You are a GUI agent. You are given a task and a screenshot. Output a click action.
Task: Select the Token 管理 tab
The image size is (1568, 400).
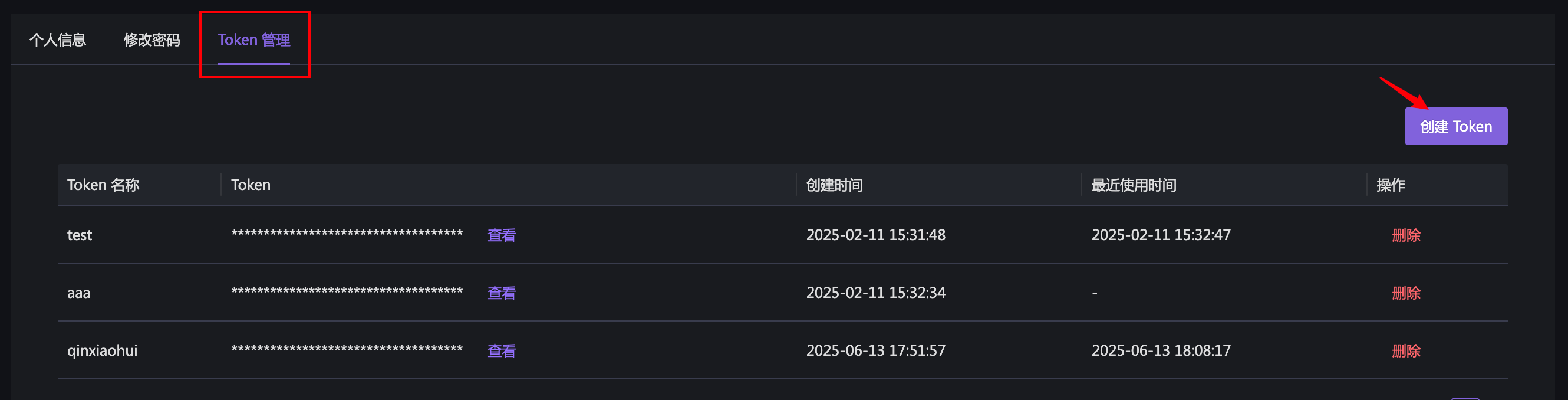coord(254,40)
